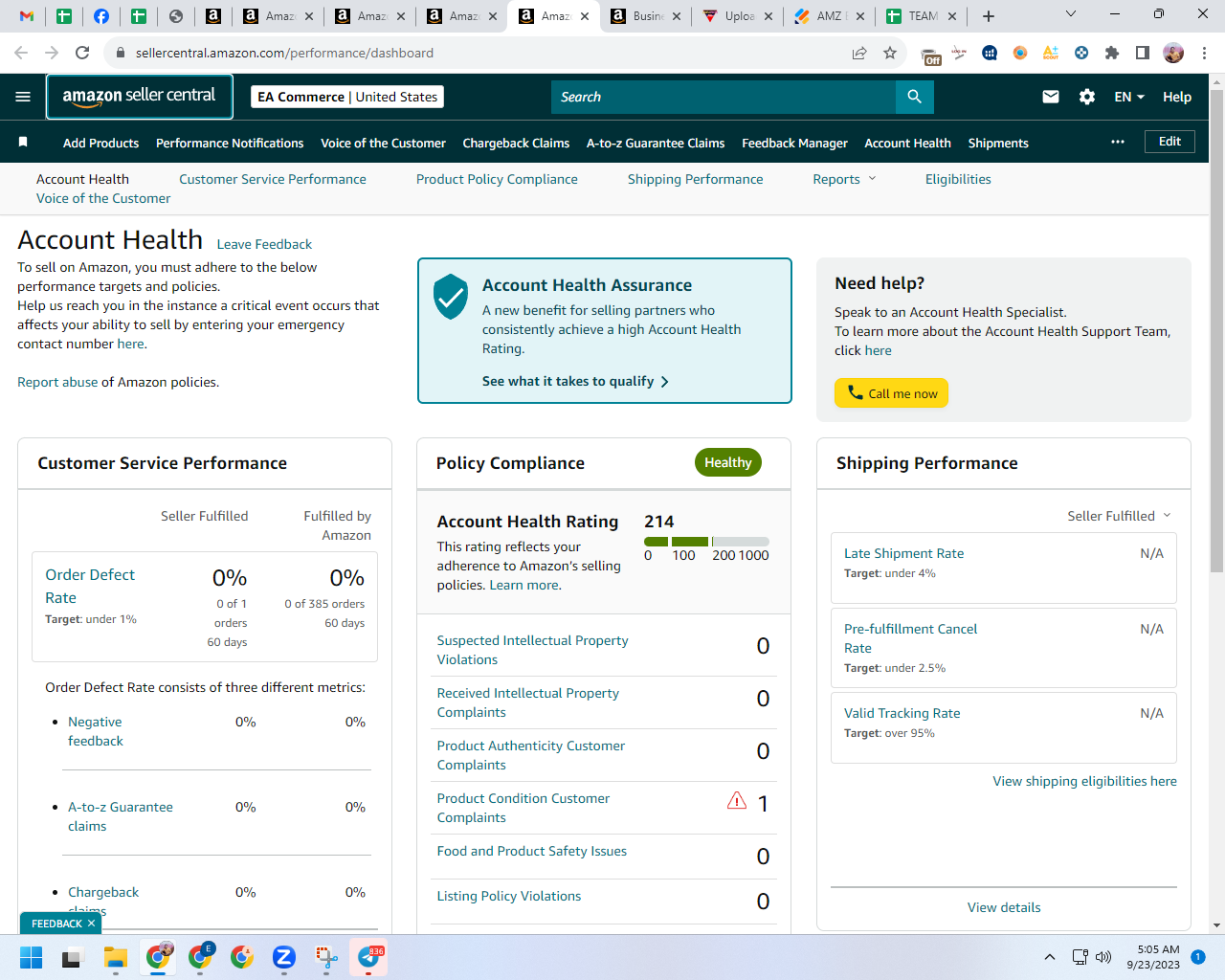Viewport: 1225px width, 980px height.
Task: Open the settings gear icon
Action: [x=1087, y=97]
